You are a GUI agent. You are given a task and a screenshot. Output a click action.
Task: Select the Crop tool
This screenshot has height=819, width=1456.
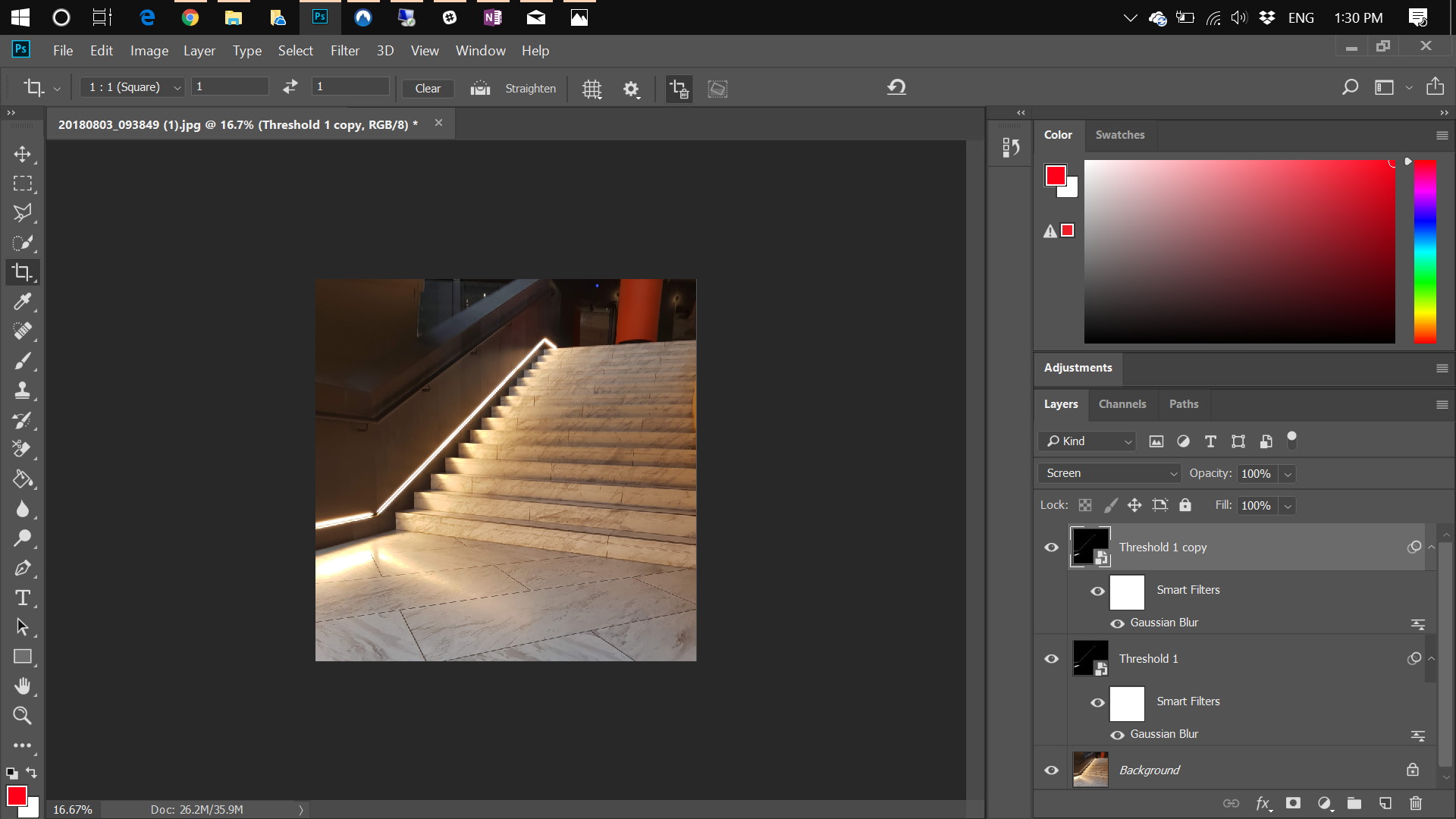pos(23,272)
